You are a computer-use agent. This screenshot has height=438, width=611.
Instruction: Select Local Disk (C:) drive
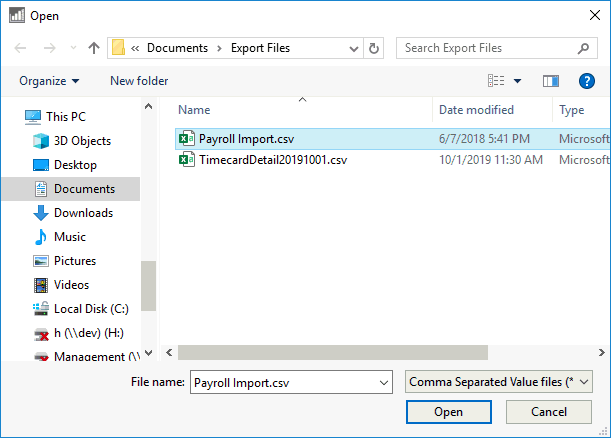point(91,309)
